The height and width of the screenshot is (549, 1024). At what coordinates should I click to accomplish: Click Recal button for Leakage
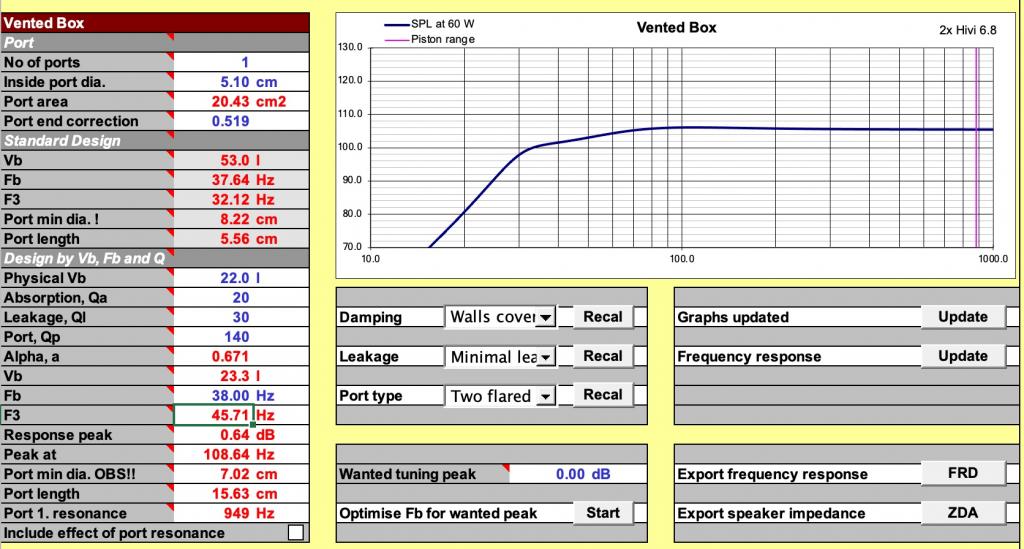(x=602, y=356)
